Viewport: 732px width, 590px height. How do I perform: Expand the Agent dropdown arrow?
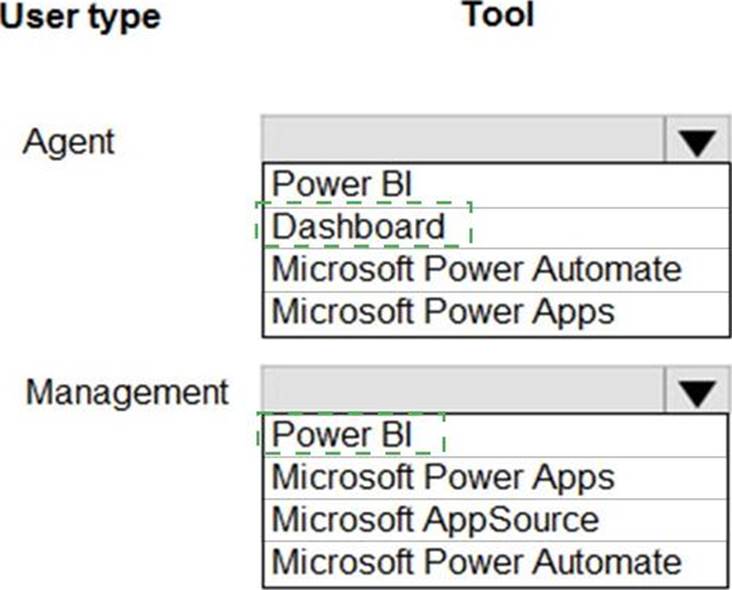click(x=696, y=141)
